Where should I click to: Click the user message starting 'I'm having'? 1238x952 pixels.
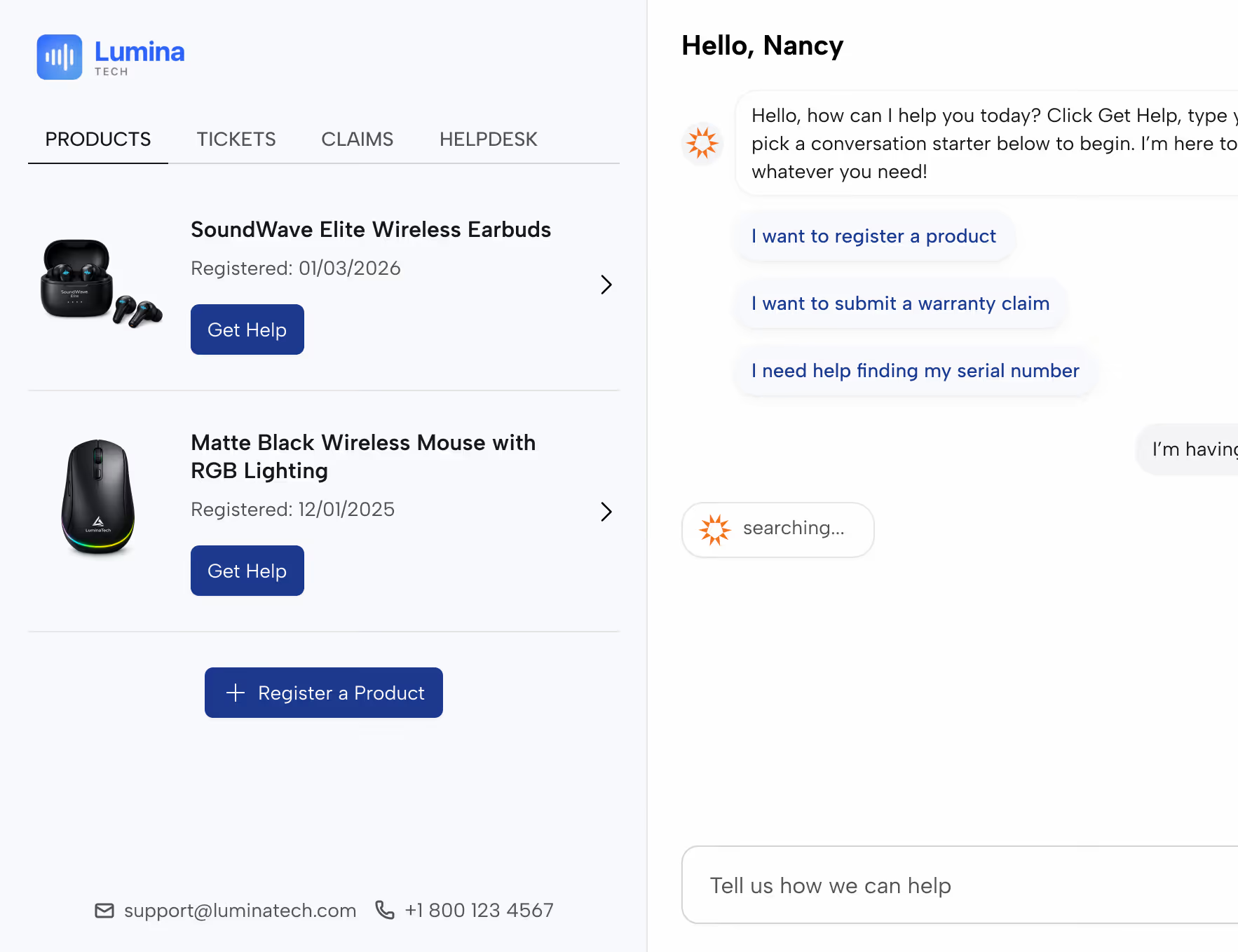pos(1188,449)
